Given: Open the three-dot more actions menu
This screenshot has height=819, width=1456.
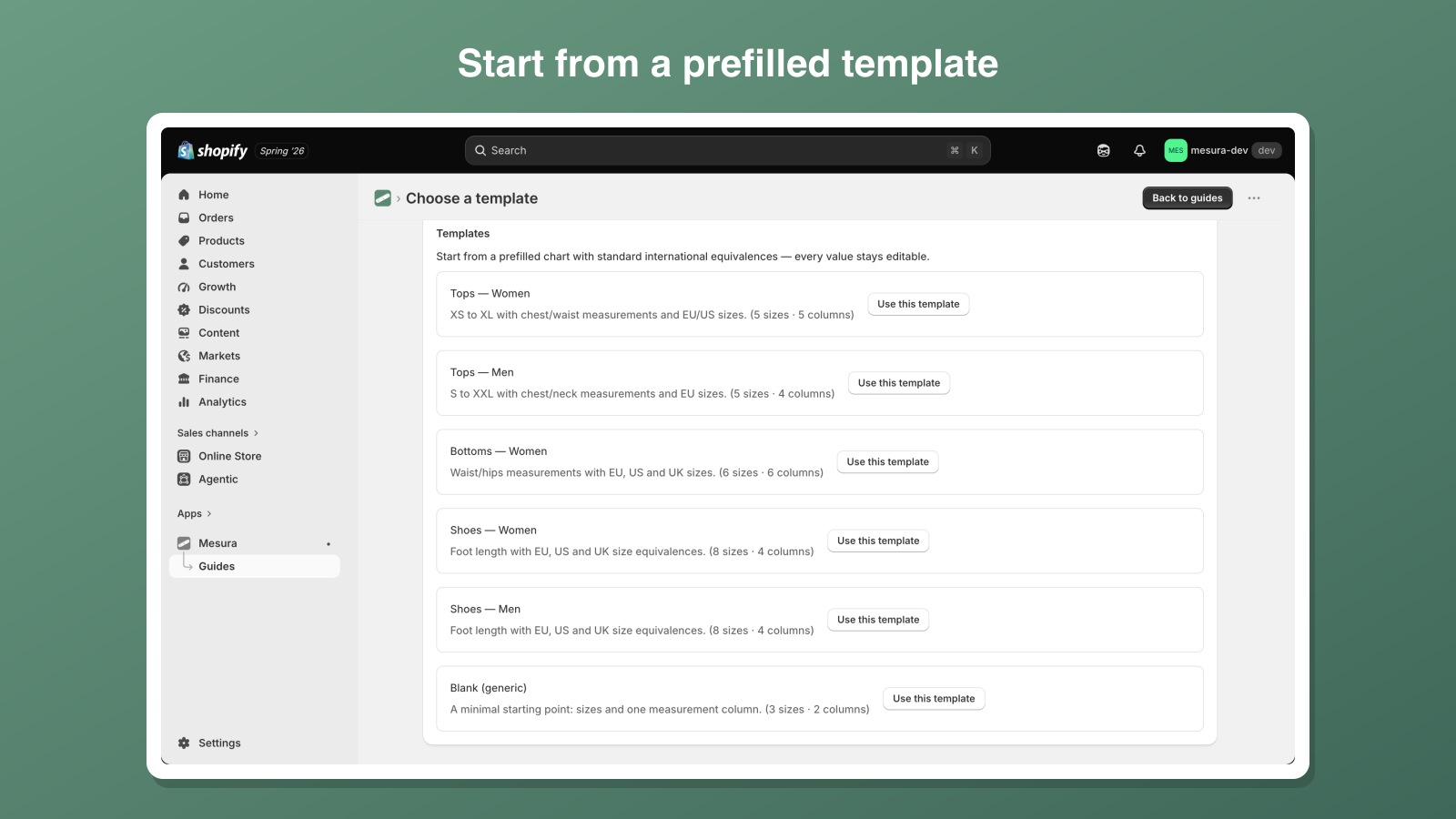Looking at the screenshot, I should (1254, 198).
